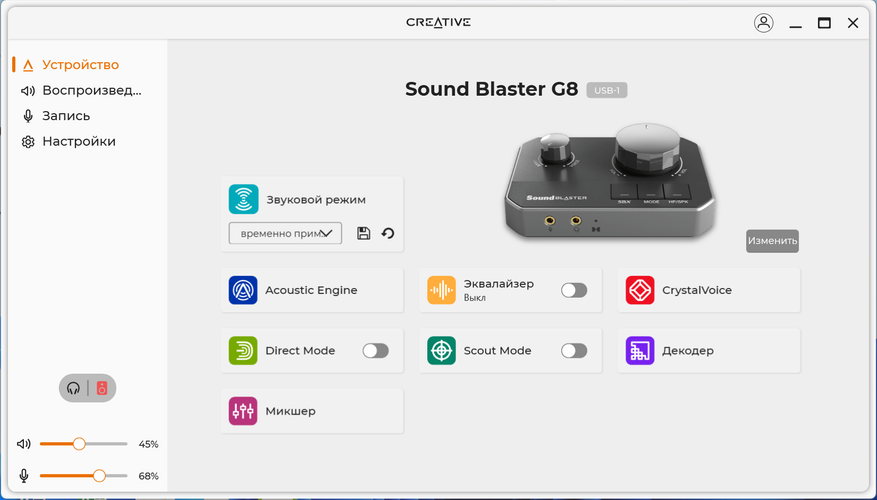
Task: Click the Scout Mode label
Action: 497,351
